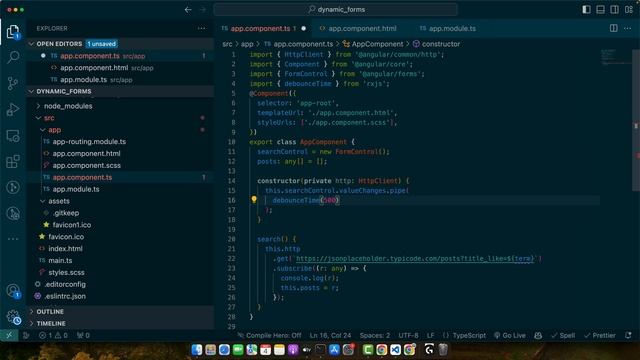This screenshot has height=360, width=640.
Task: Open the Run and Debug view
Action: click(x=13, y=109)
